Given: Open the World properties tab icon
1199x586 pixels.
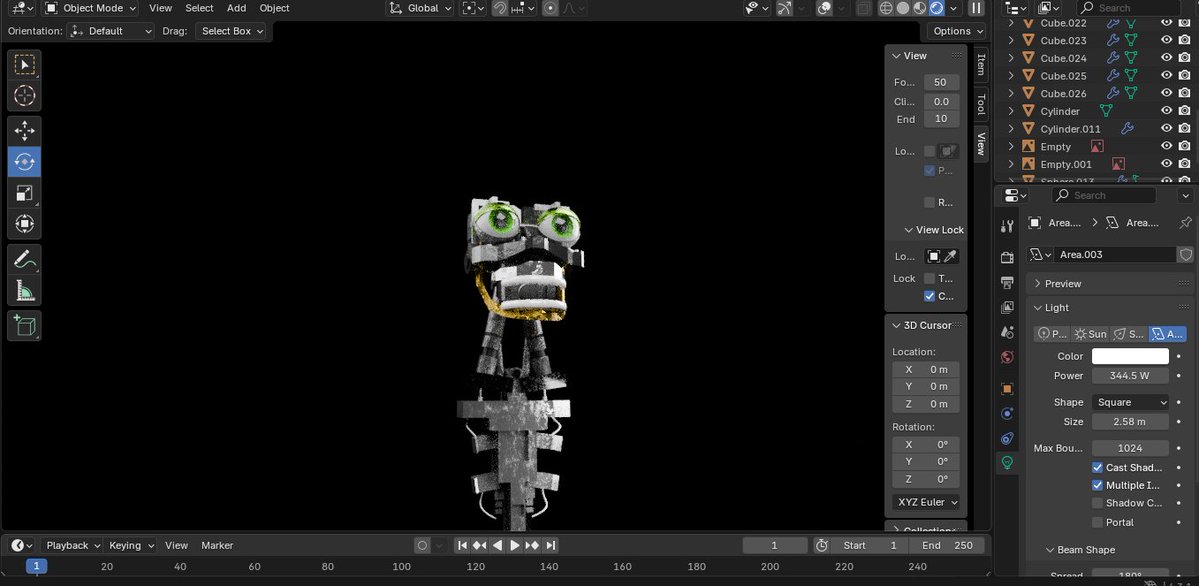Looking at the screenshot, I should 1007,357.
